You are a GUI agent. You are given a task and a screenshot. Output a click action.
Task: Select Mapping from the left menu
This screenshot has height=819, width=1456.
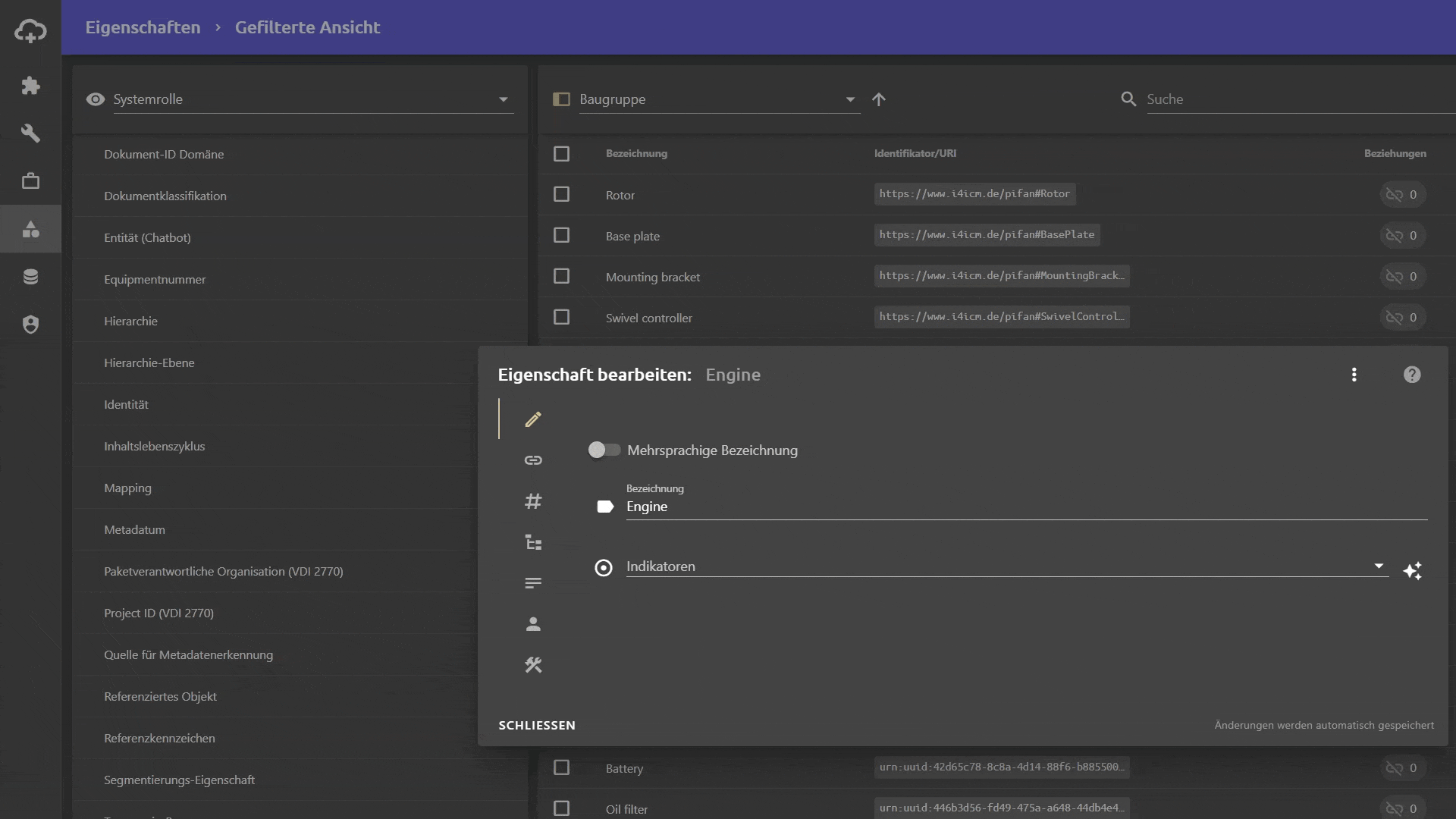[128, 487]
